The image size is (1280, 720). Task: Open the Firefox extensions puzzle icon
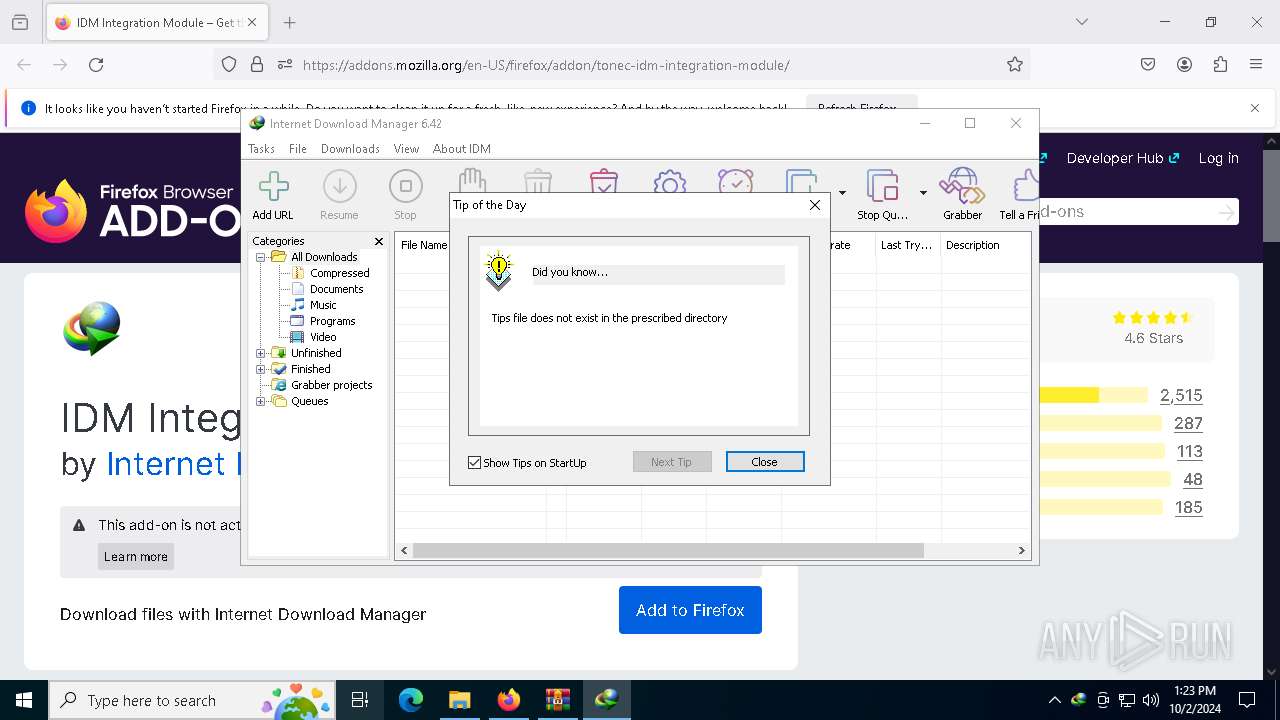1220,65
